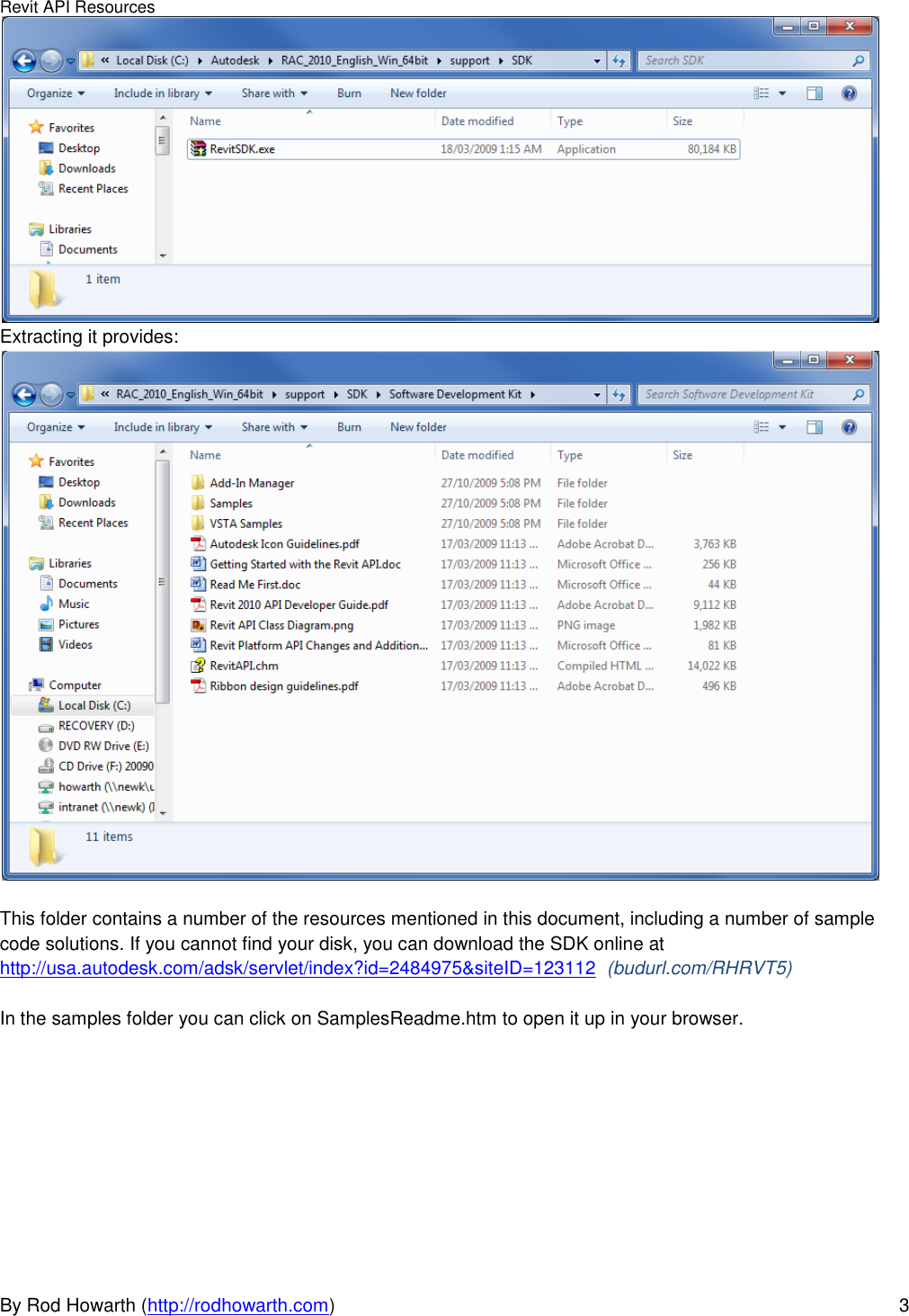Open Revit 2010 API Developer Guide.pdf
909x1316 pixels.
point(298,604)
